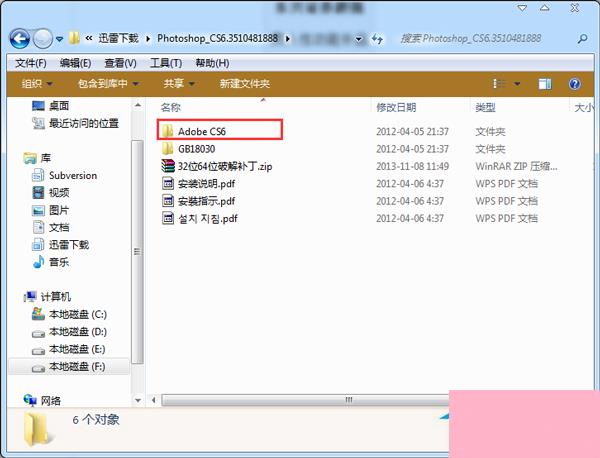Image resolution: width=600 pixels, height=458 pixels.
Task: Open the address bar history dropdown
Action: click(x=359, y=39)
